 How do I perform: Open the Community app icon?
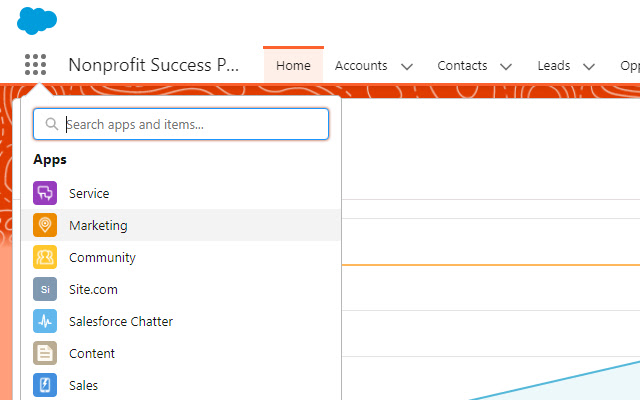click(x=45, y=257)
